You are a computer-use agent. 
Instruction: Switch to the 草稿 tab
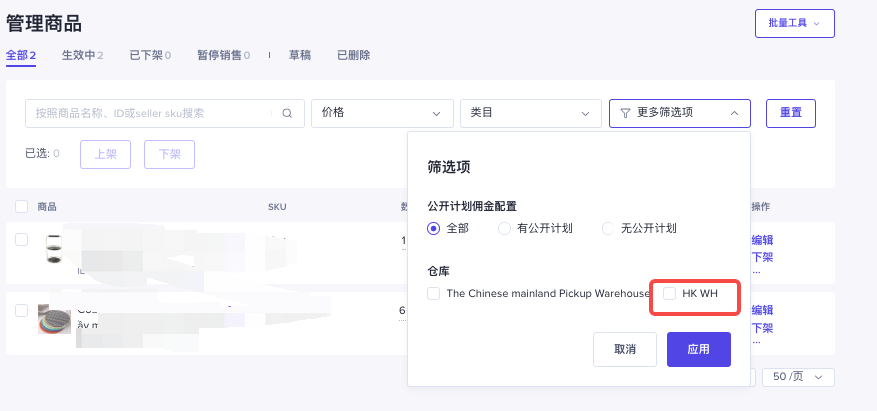(300, 55)
